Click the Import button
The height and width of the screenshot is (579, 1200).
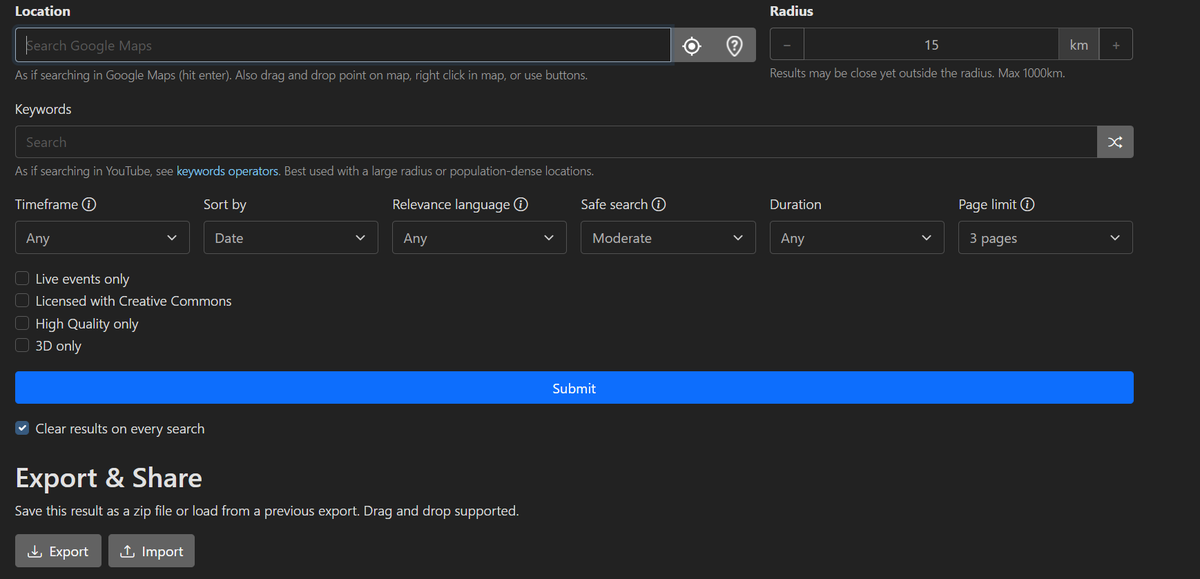[x=151, y=551]
